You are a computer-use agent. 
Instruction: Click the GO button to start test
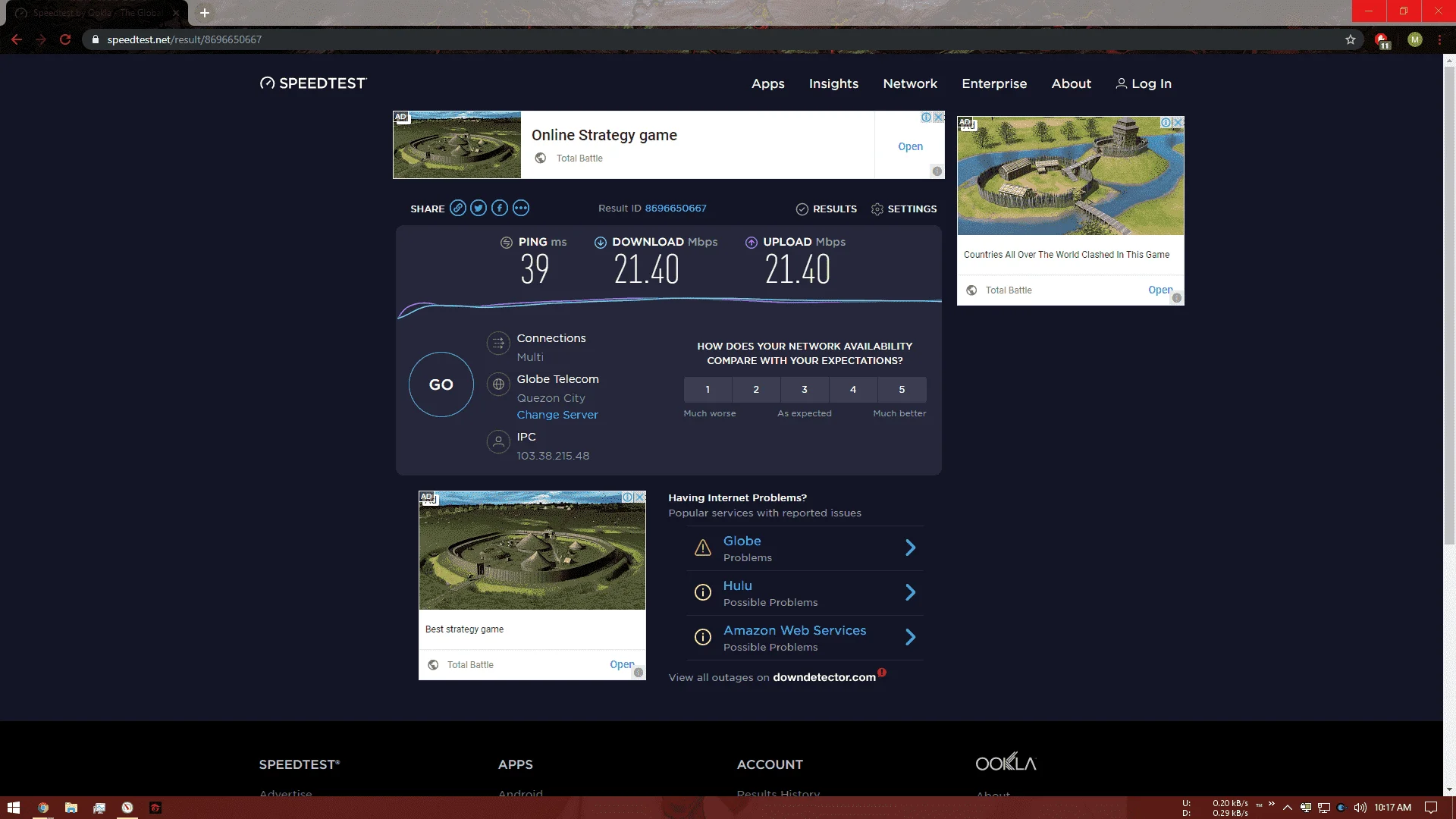pos(441,384)
